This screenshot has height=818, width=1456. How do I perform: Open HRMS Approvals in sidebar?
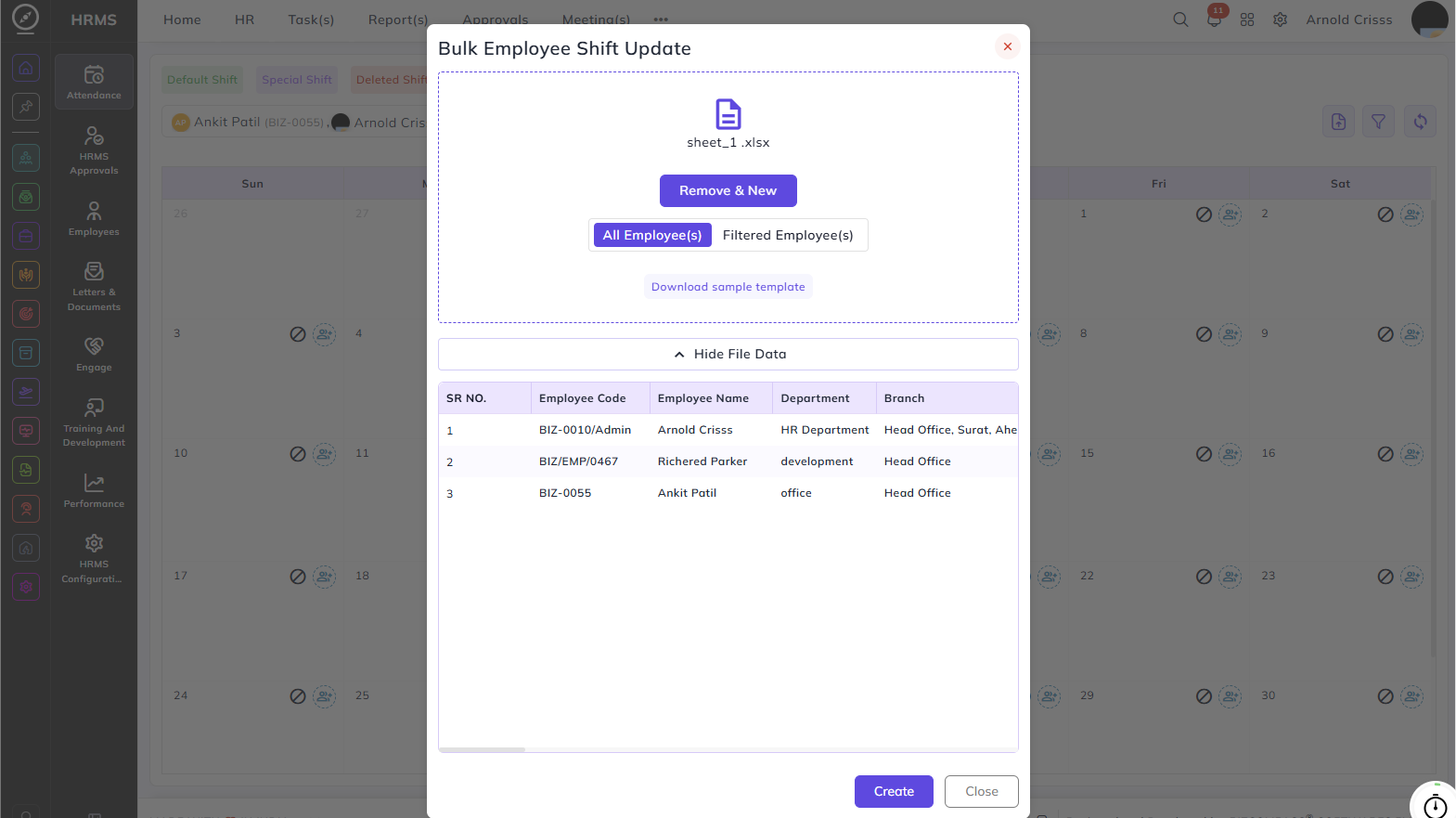pyautogui.click(x=94, y=150)
